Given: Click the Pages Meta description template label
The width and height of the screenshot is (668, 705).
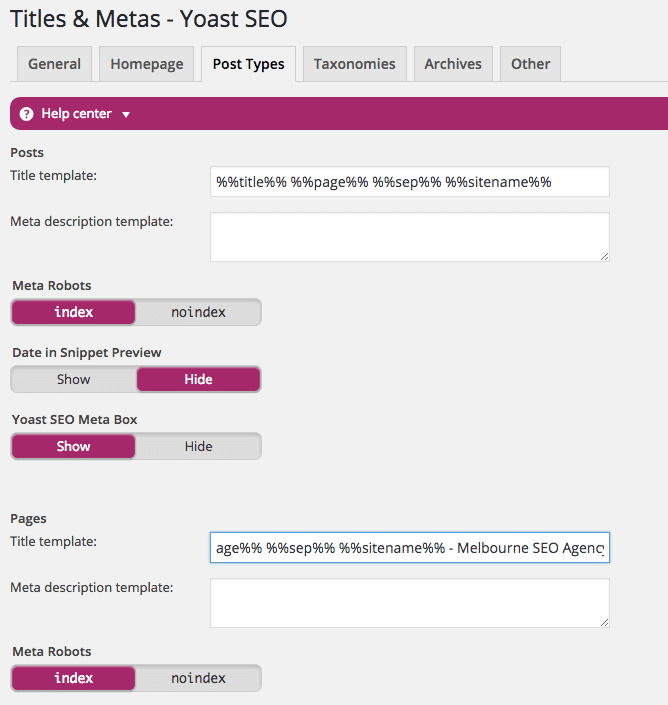Looking at the screenshot, I should coord(92,587).
